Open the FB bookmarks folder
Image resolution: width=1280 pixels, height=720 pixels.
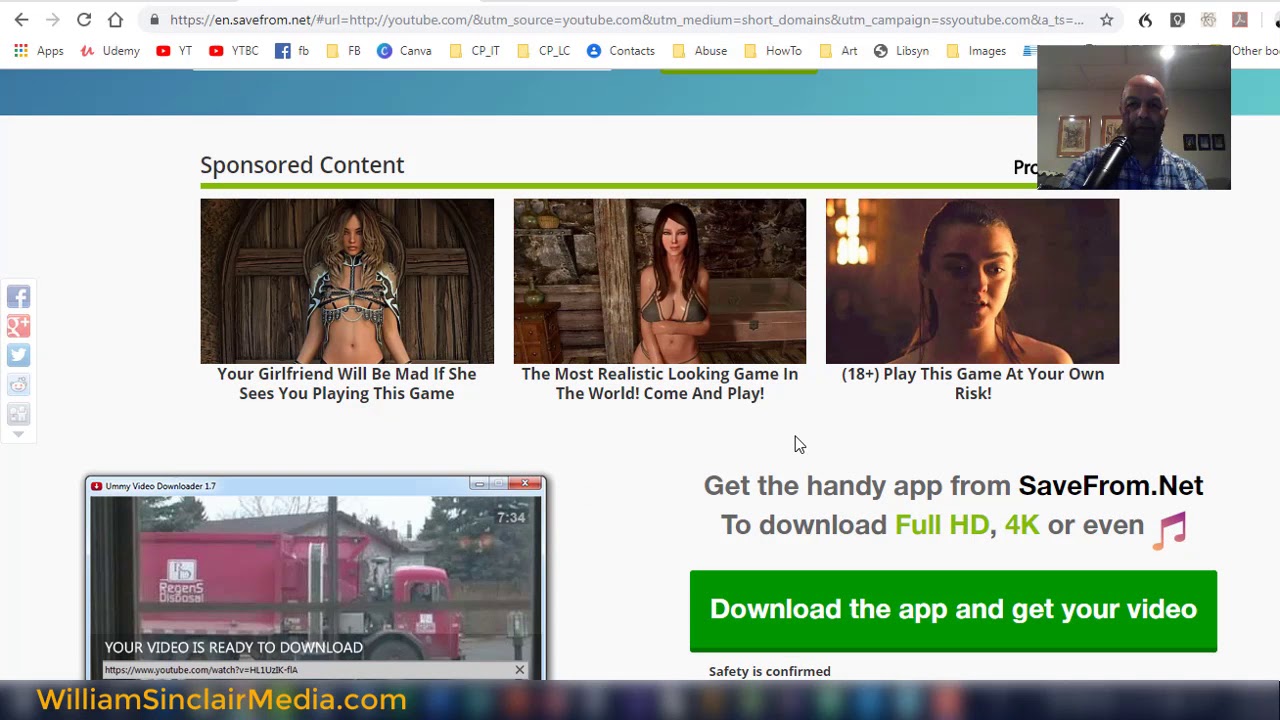pos(343,51)
